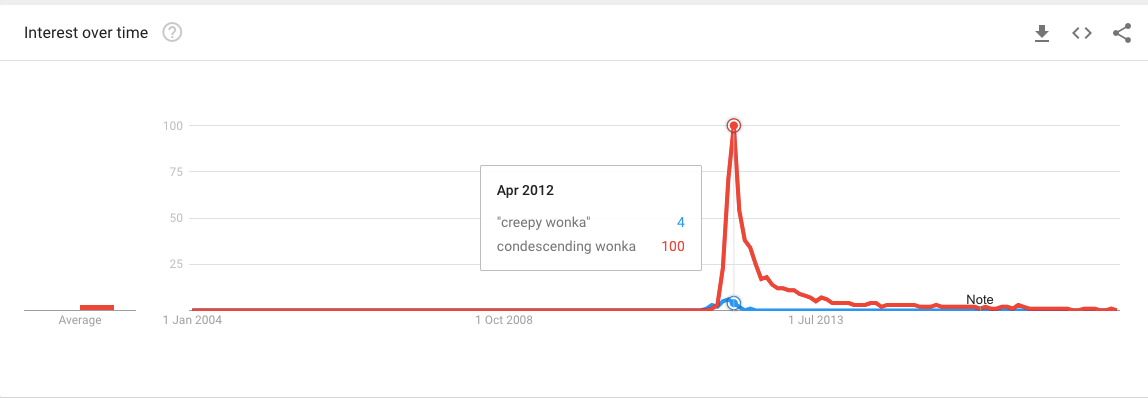Click the help question mark icon
Image resolution: width=1148 pixels, height=398 pixels.
tap(172, 33)
